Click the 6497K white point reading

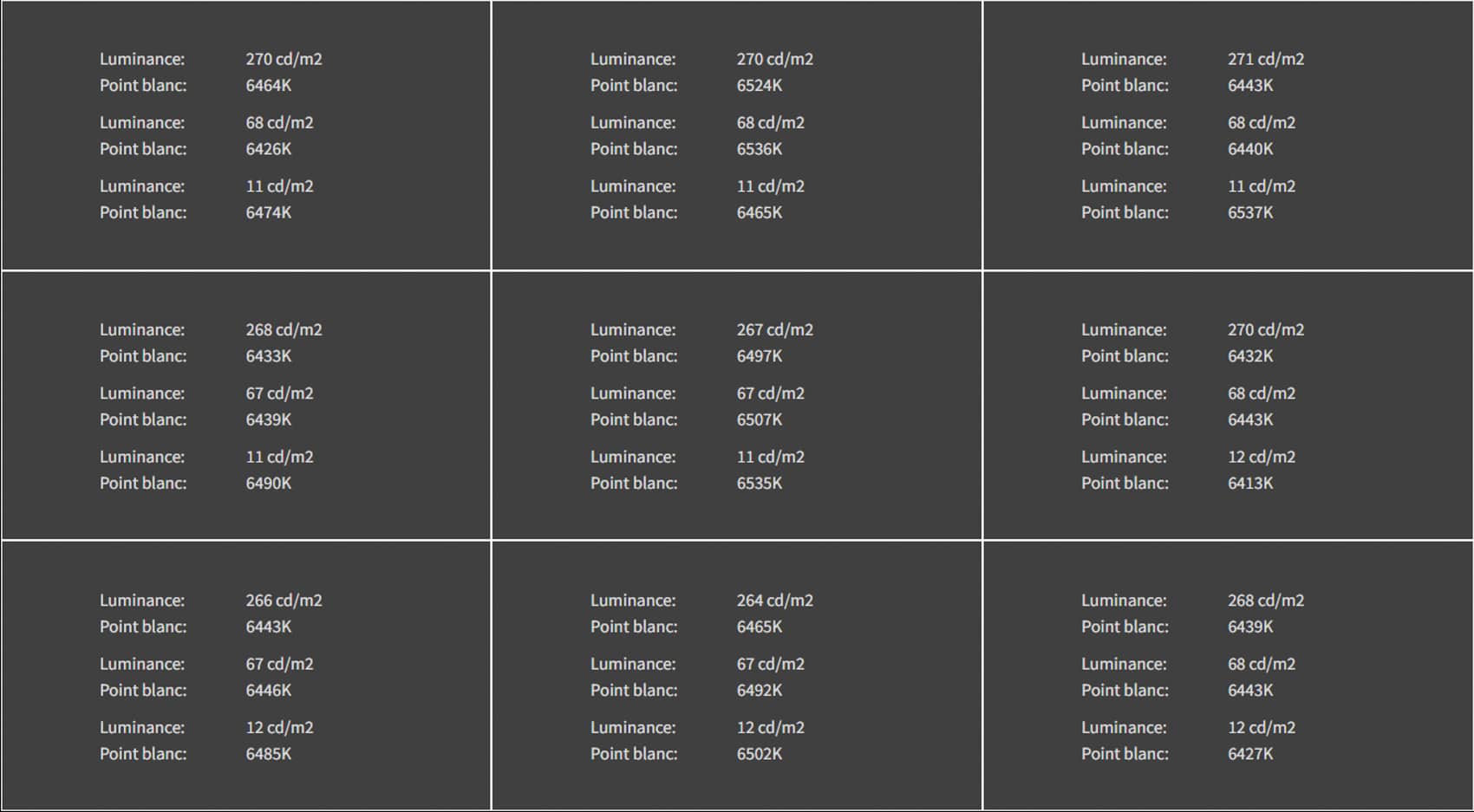pyautogui.click(x=760, y=356)
